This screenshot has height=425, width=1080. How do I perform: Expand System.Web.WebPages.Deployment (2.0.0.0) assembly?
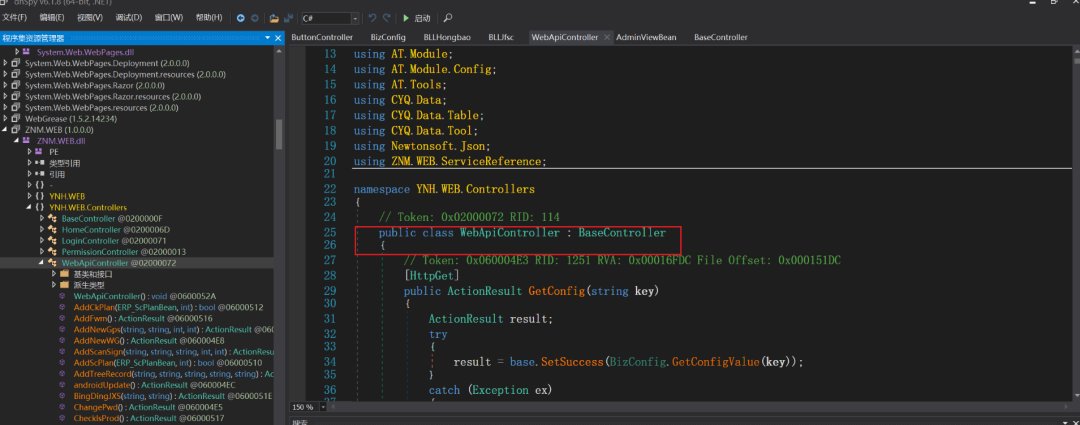6,63
